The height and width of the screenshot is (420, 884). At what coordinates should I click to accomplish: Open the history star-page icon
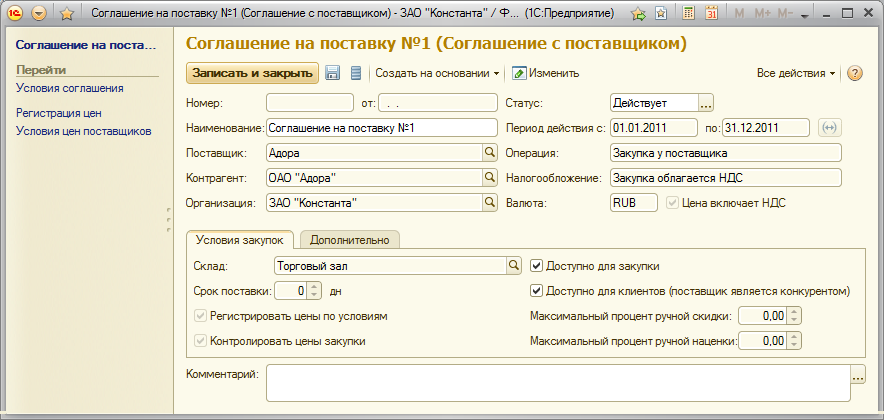[661, 14]
